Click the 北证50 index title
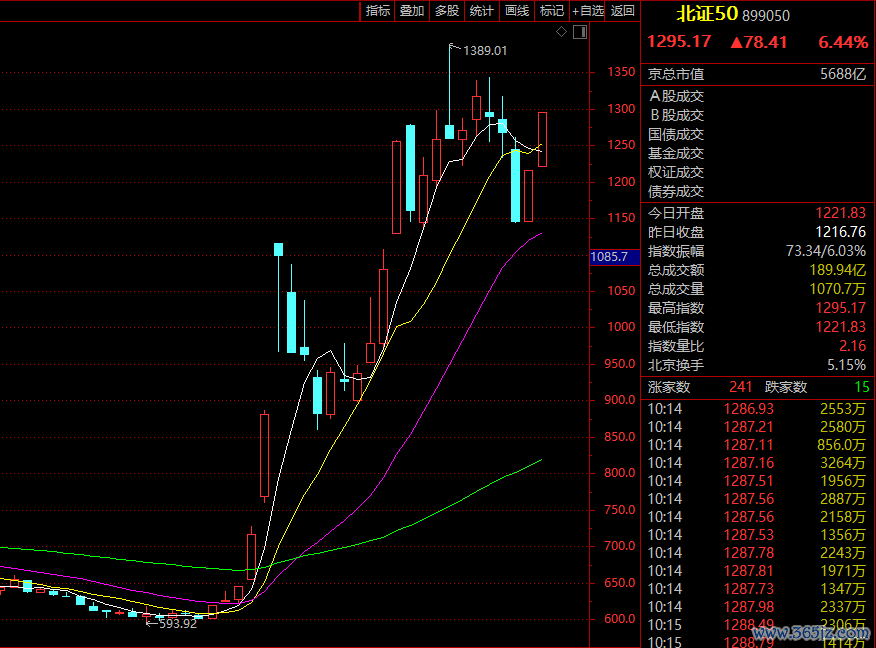This screenshot has height=648, width=876. click(x=707, y=14)
